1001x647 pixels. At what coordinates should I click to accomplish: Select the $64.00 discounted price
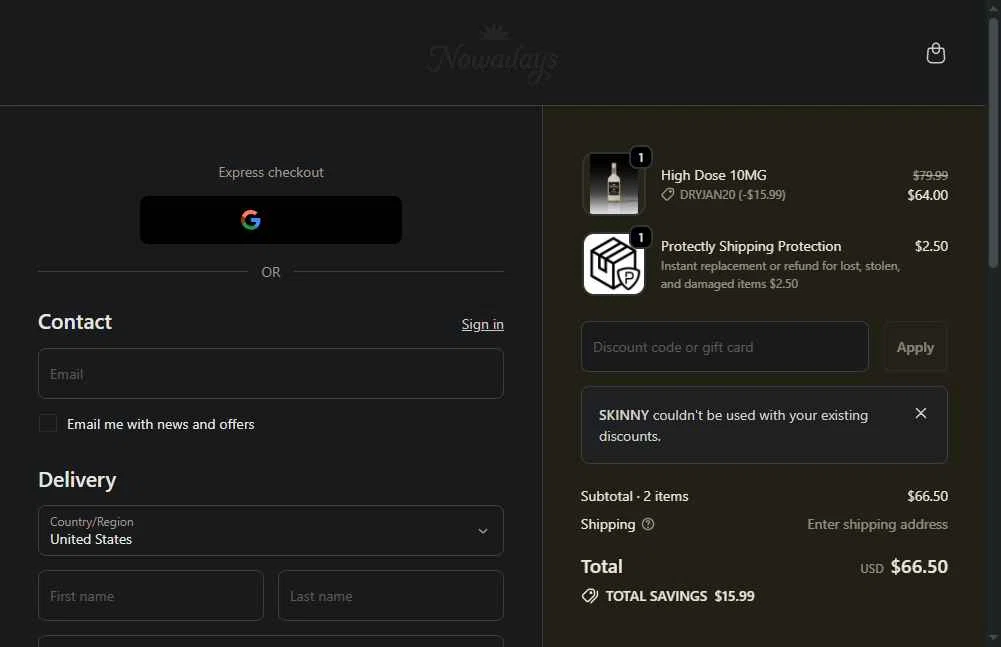[x=928, y=195]
